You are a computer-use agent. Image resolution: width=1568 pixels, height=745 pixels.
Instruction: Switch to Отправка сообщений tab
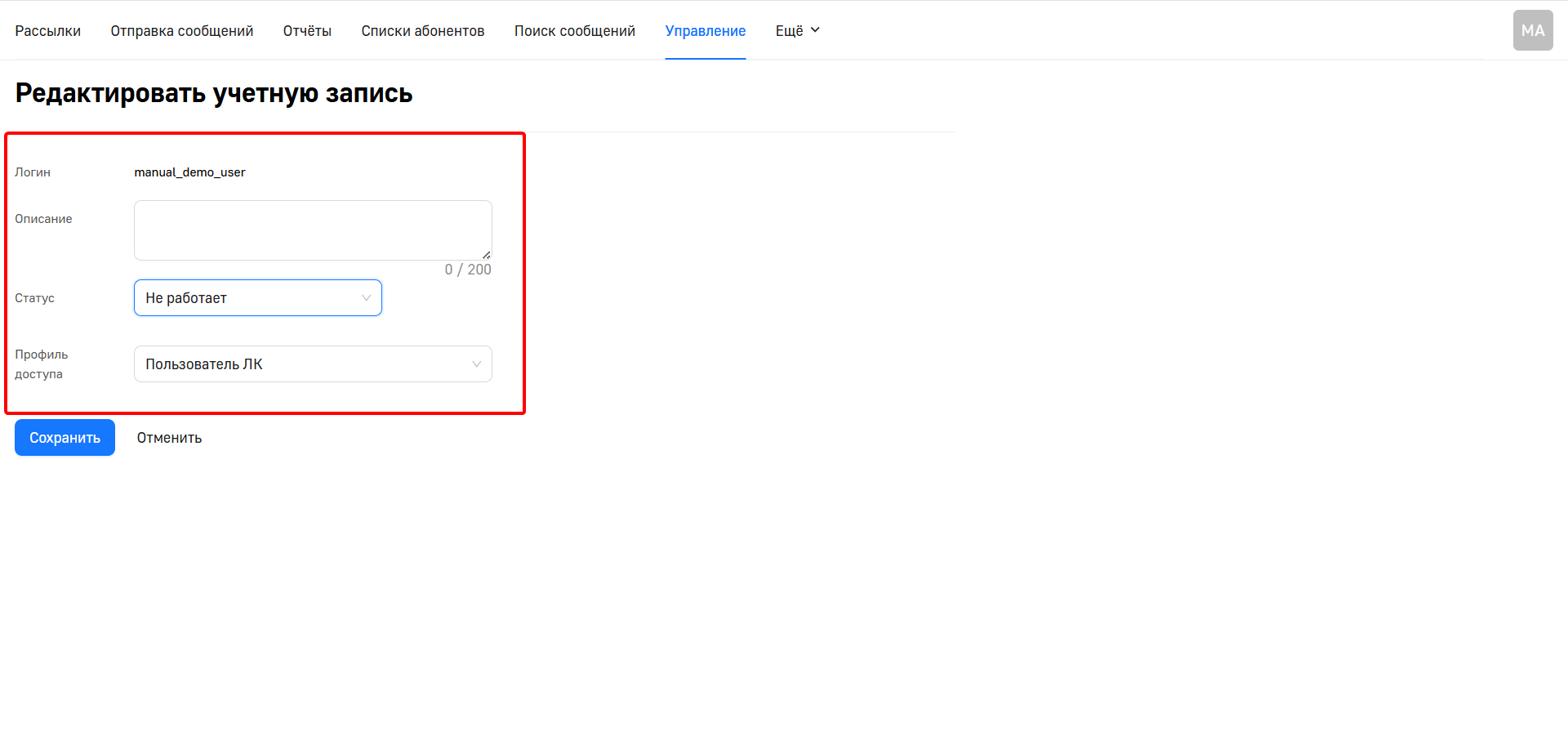click(181, 31)
